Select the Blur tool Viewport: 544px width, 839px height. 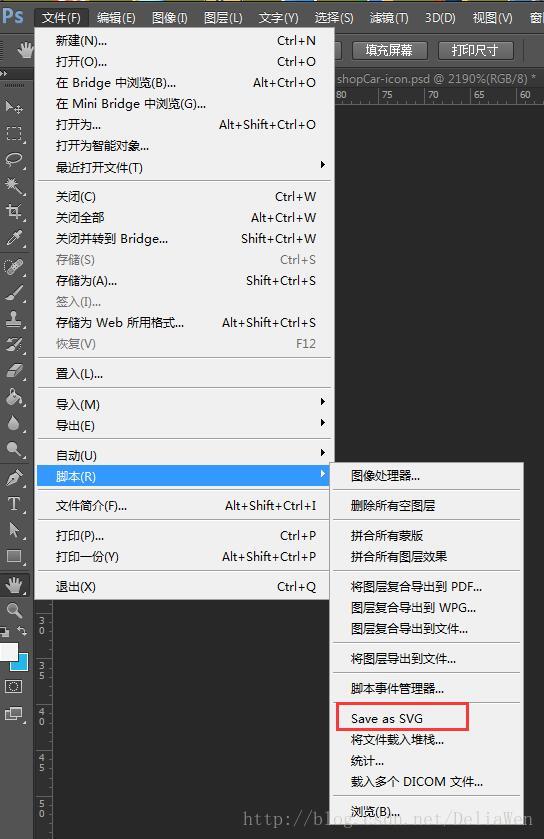point(13,423)
